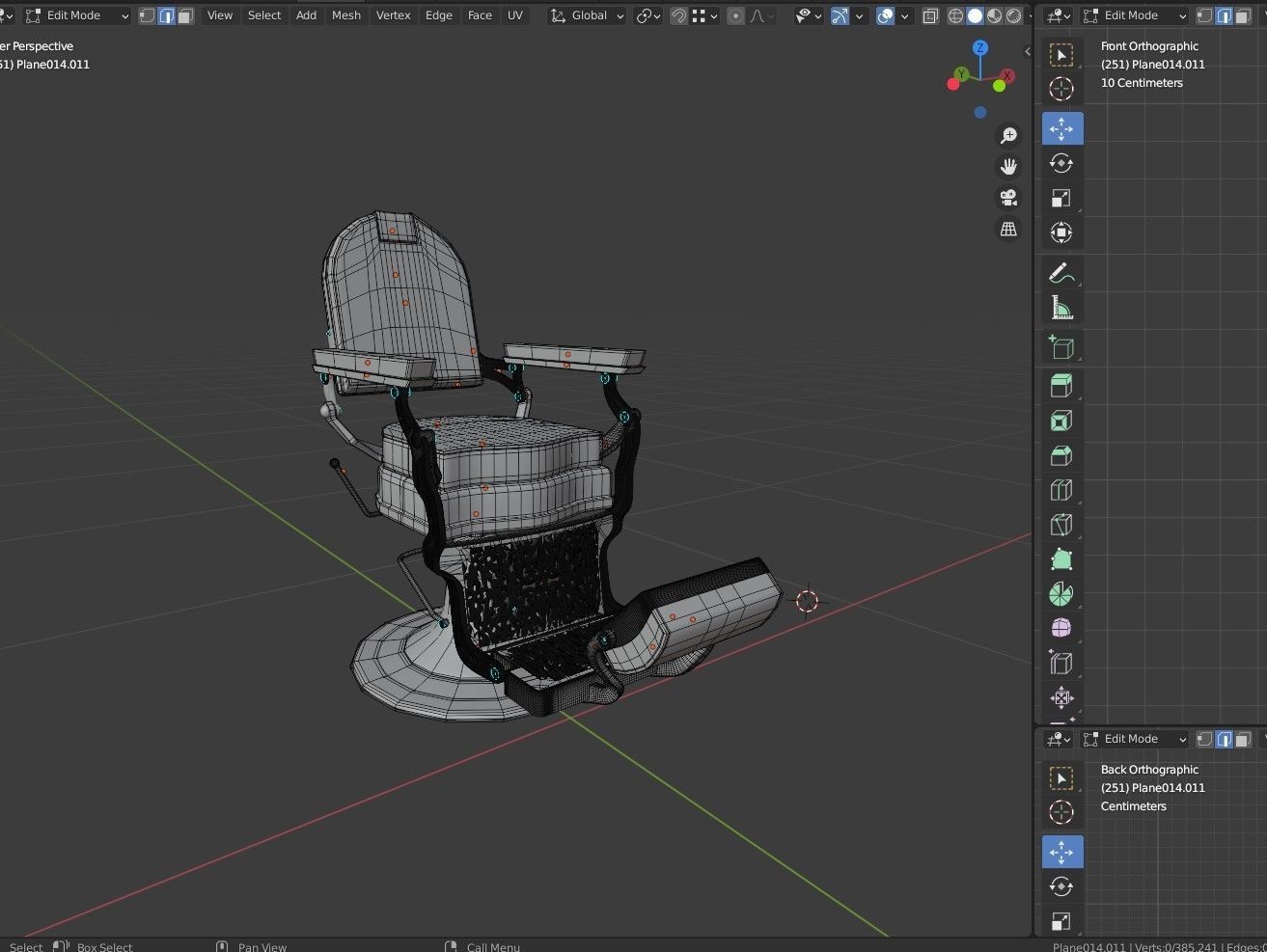Image resolution: width=1267 pixels, height=952 pixels.
Task: Switch perspective/orthographic grid icon in main viewport
Action: tap(1008, 229)
